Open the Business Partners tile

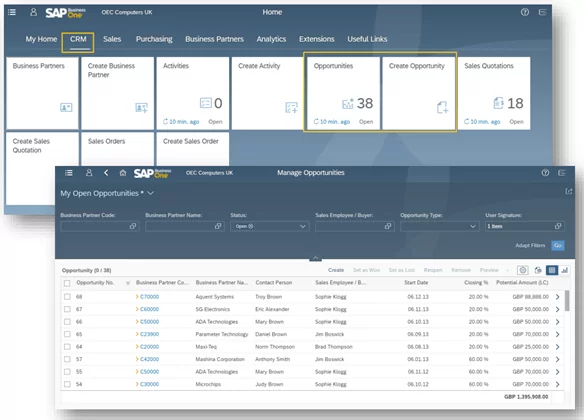(x=42, y=93)
